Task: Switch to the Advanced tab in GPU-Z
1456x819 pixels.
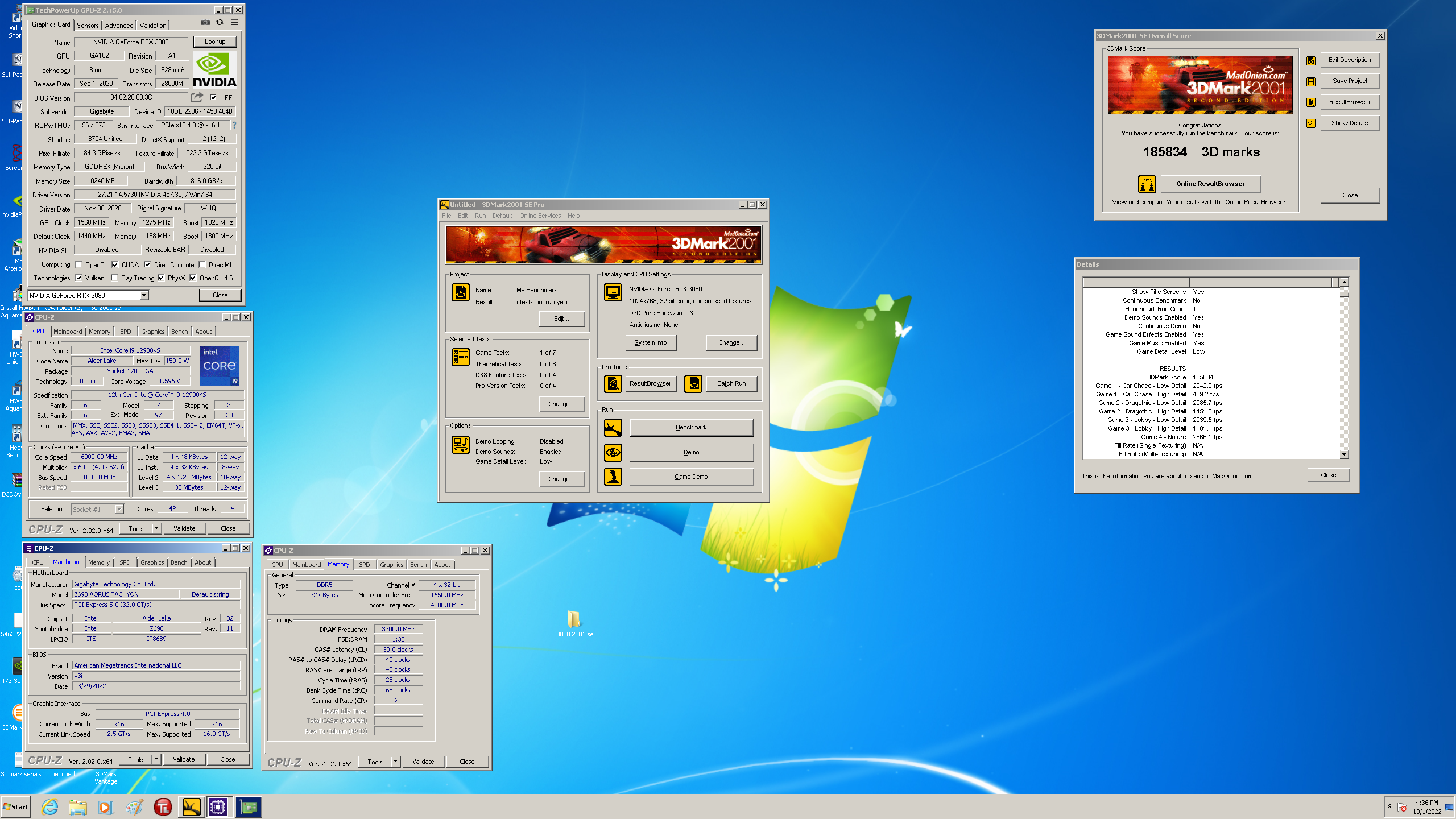Action: click(119, 26)
